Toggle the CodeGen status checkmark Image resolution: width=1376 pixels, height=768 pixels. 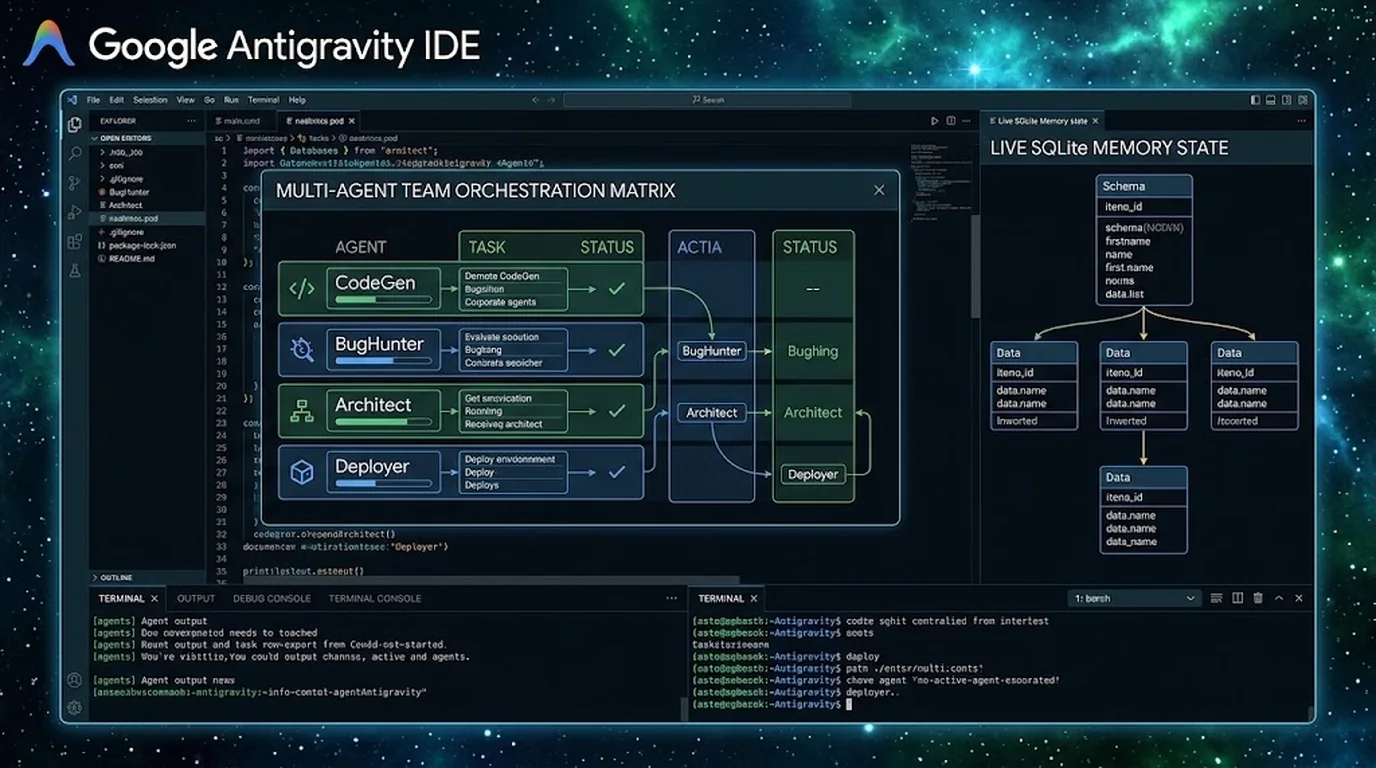click(x=617, y=288)
